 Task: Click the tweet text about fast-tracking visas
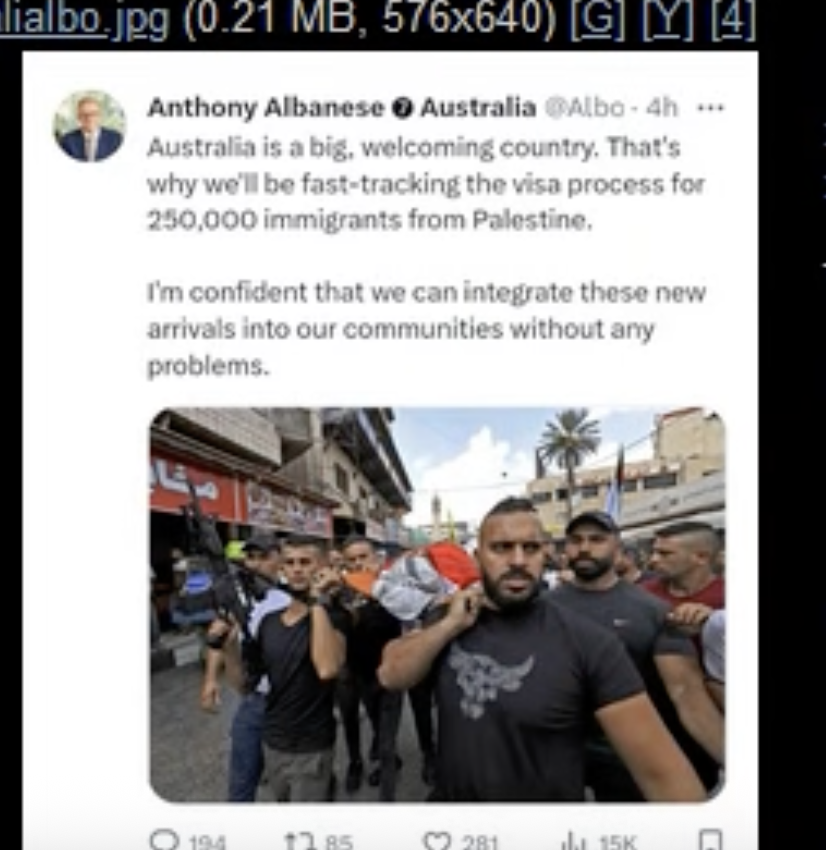pos(425,184)
